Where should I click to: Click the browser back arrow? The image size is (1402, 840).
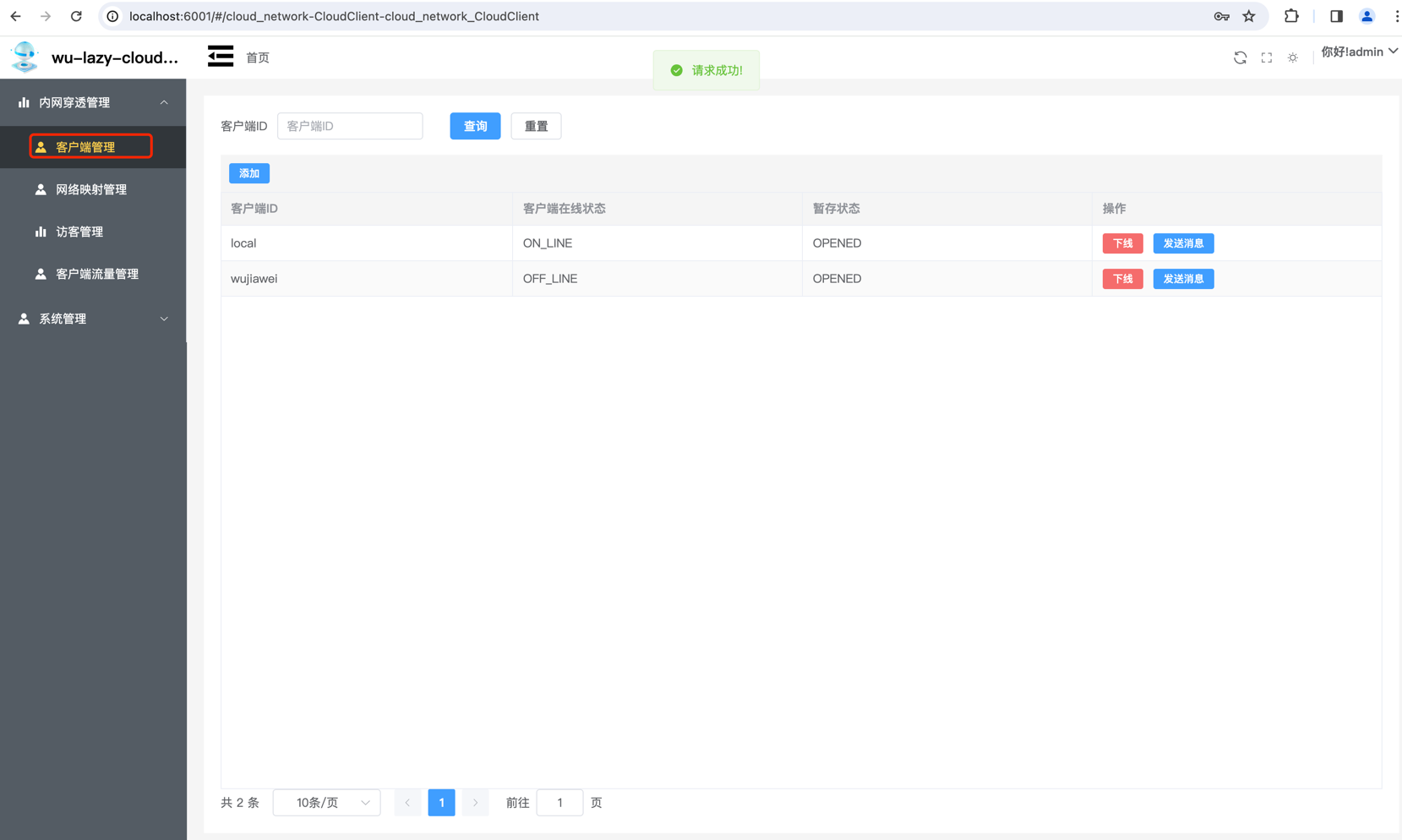tap(15, 16)
